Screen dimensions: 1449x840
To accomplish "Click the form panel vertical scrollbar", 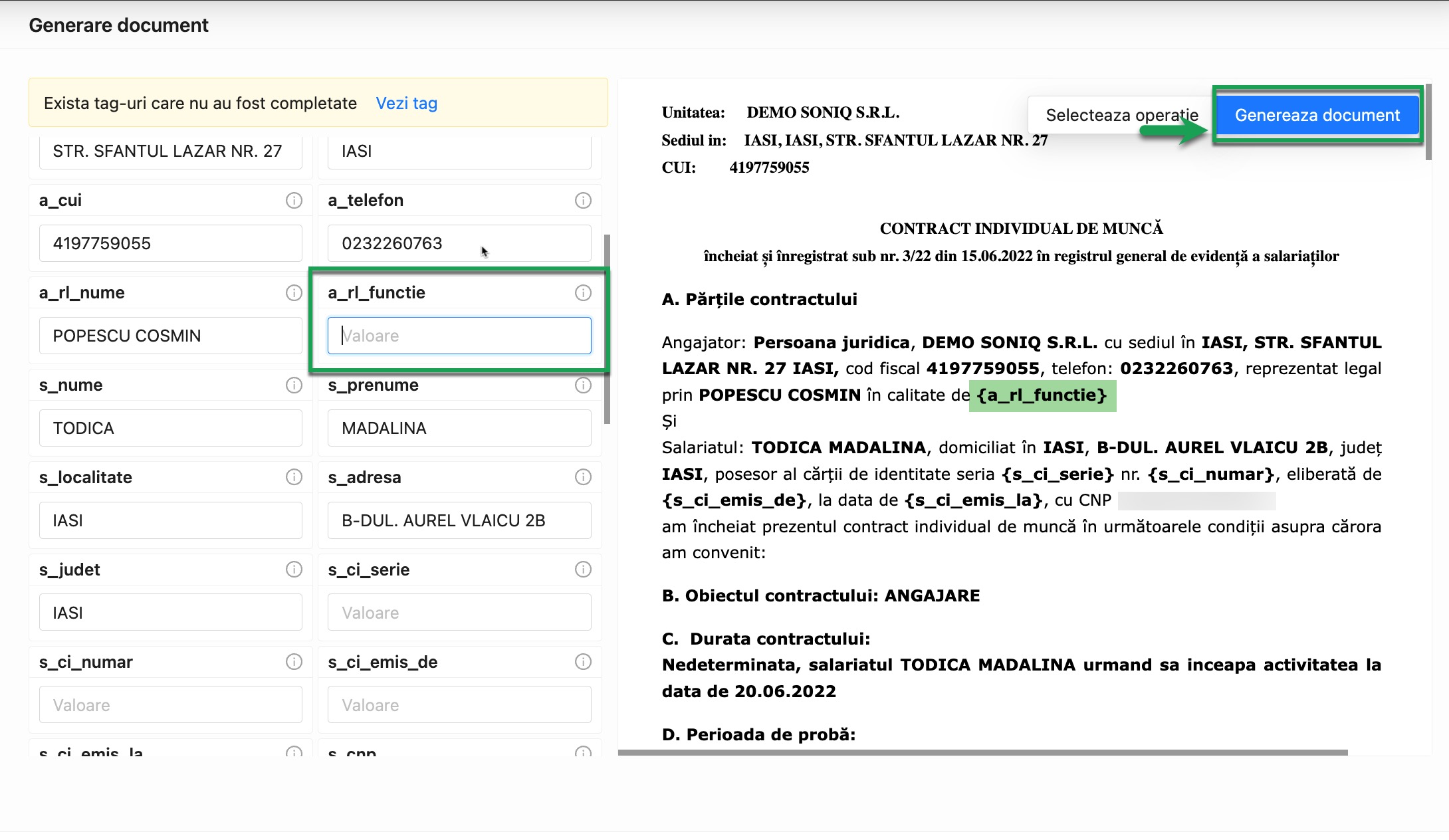I will coord(607,329).
